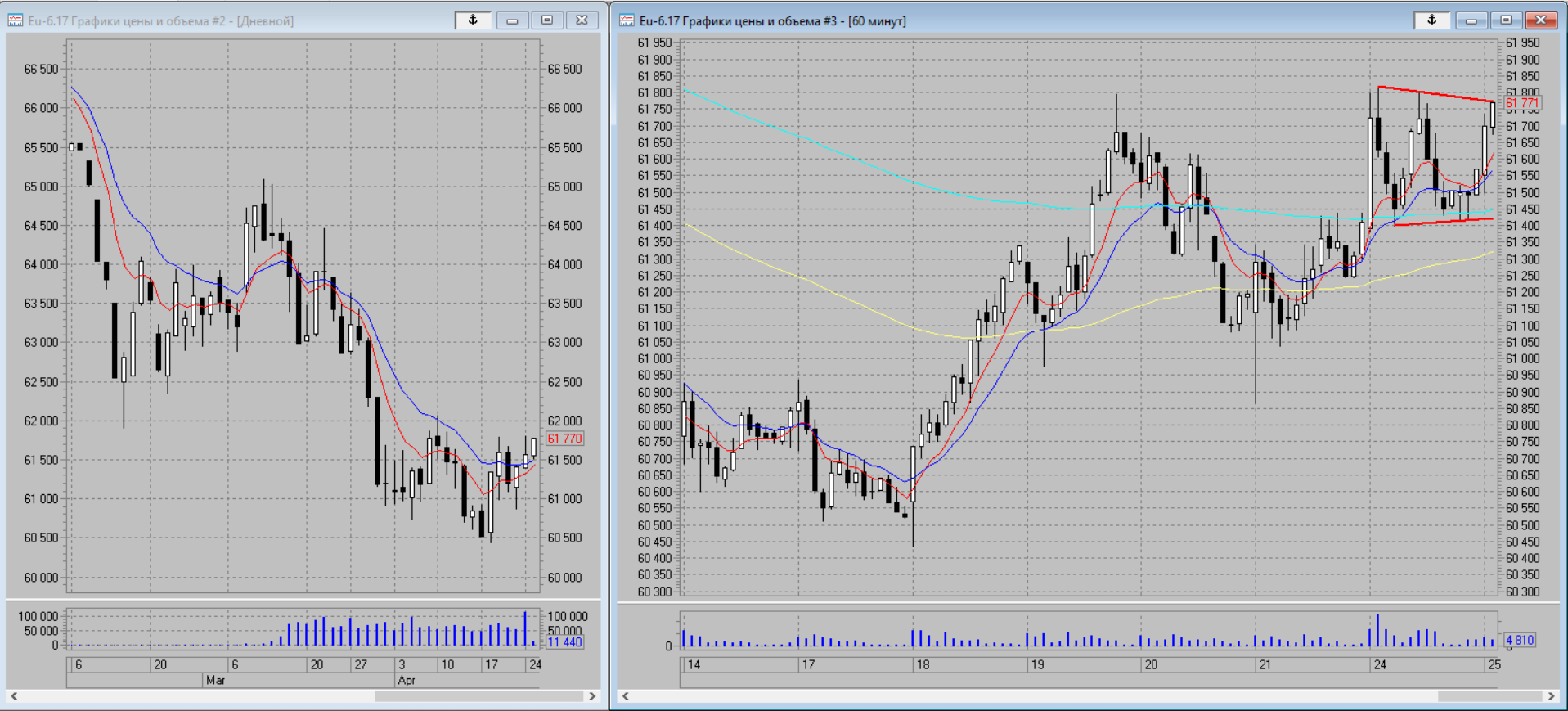
Task: Click the daily chart window title text
Action: (x=160, y=20)
